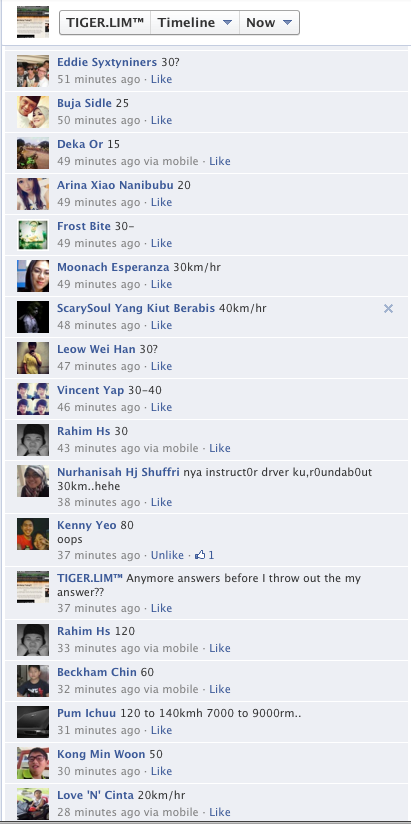
Task: Remove ScarySoul Yang Kiut Berabis comment with X
Action: (388, 308)
